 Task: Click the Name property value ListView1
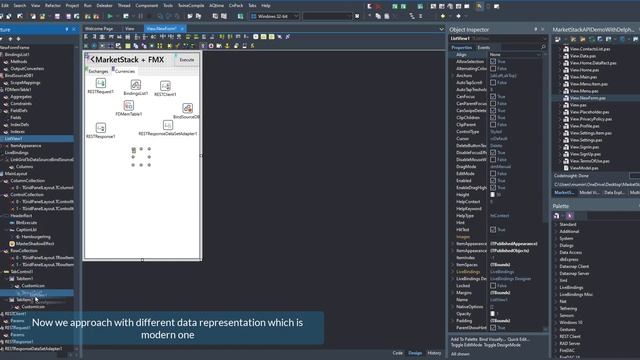pyautogui.click(x=499, y=300)
